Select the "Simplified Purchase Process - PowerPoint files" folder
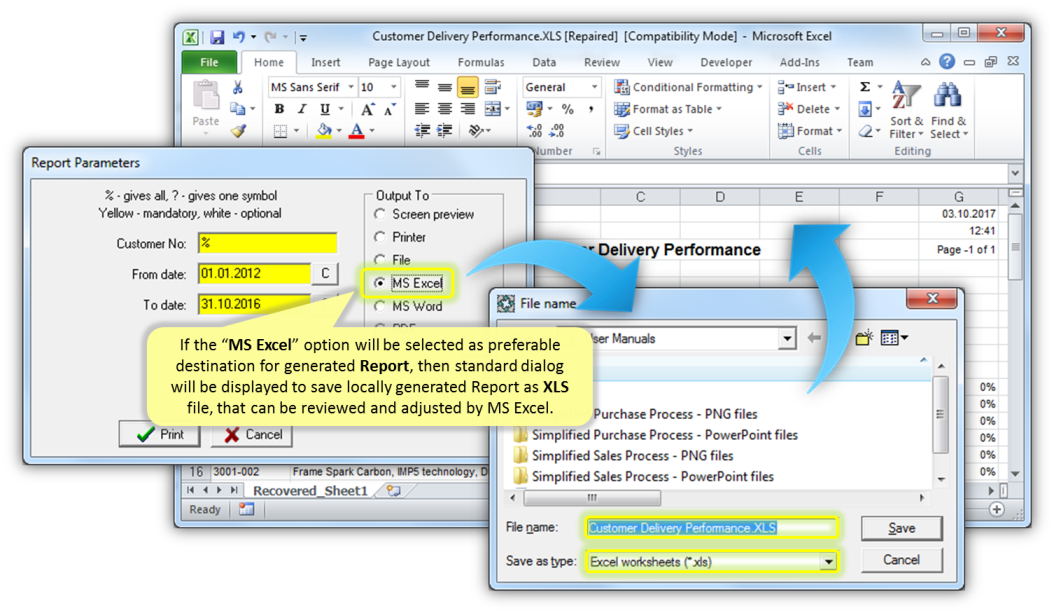Viewport: 1054px width, 613px height. pos(655,435)
